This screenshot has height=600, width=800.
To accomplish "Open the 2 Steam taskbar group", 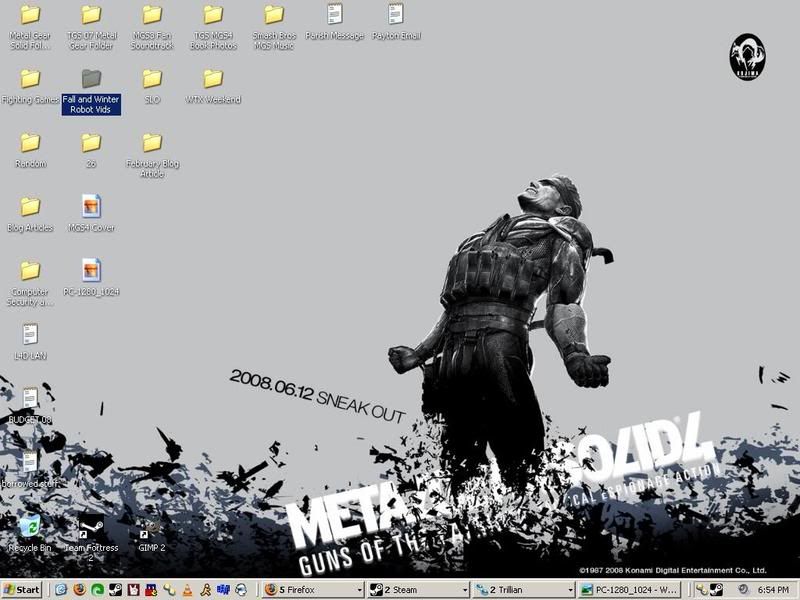I will click(419, 590).
